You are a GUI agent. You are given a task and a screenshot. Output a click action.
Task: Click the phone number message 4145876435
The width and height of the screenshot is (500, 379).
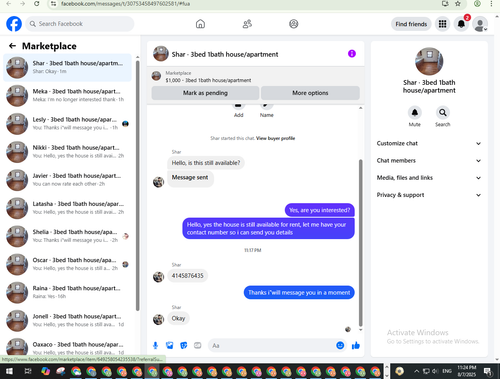[187, 276]
